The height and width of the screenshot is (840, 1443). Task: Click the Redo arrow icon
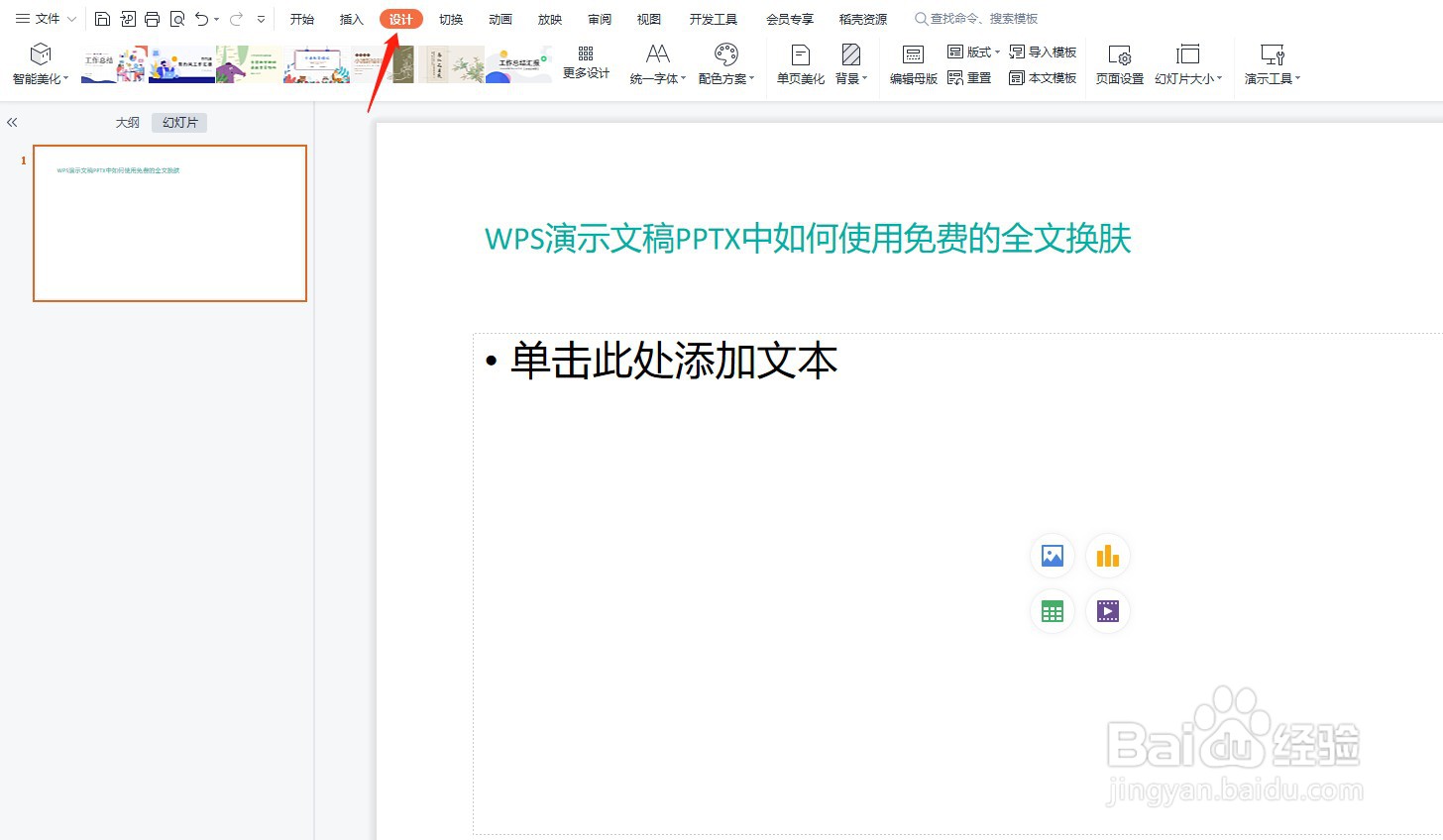click(x=236, y=19)
